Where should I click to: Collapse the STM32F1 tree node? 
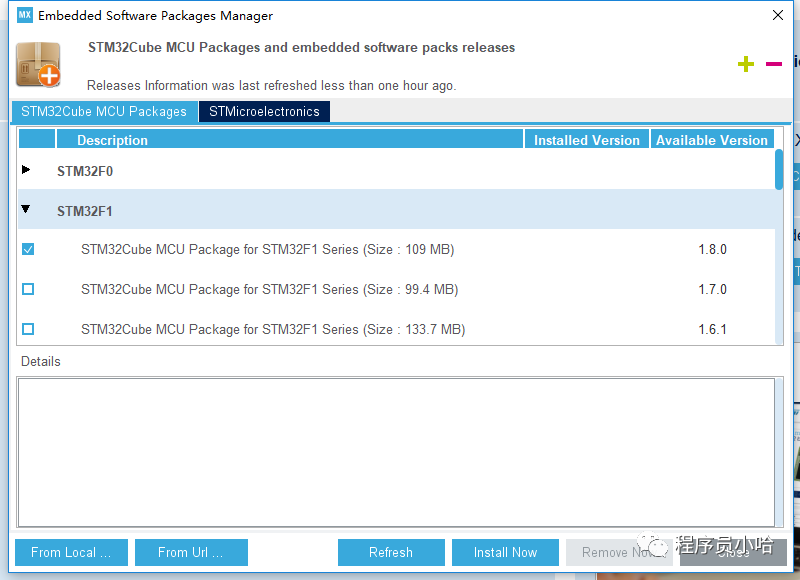click(26, 210)
